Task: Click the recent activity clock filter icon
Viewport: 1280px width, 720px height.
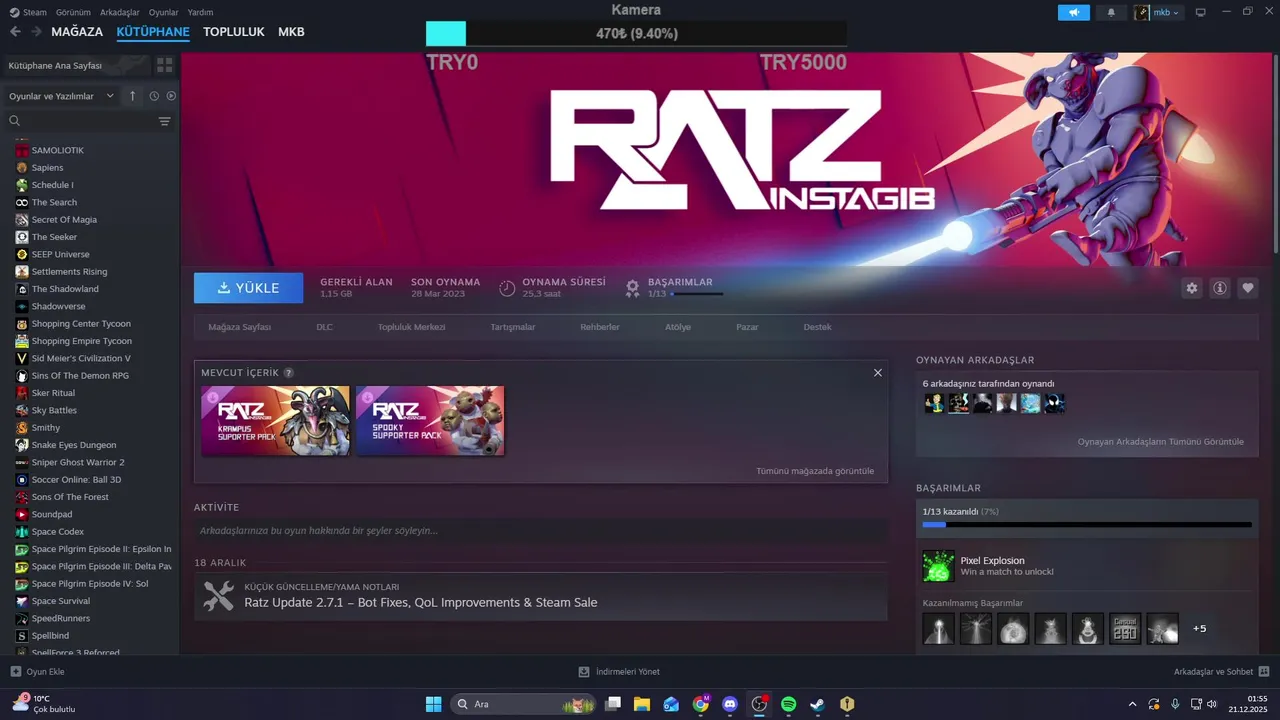Action: click(154, 96)
